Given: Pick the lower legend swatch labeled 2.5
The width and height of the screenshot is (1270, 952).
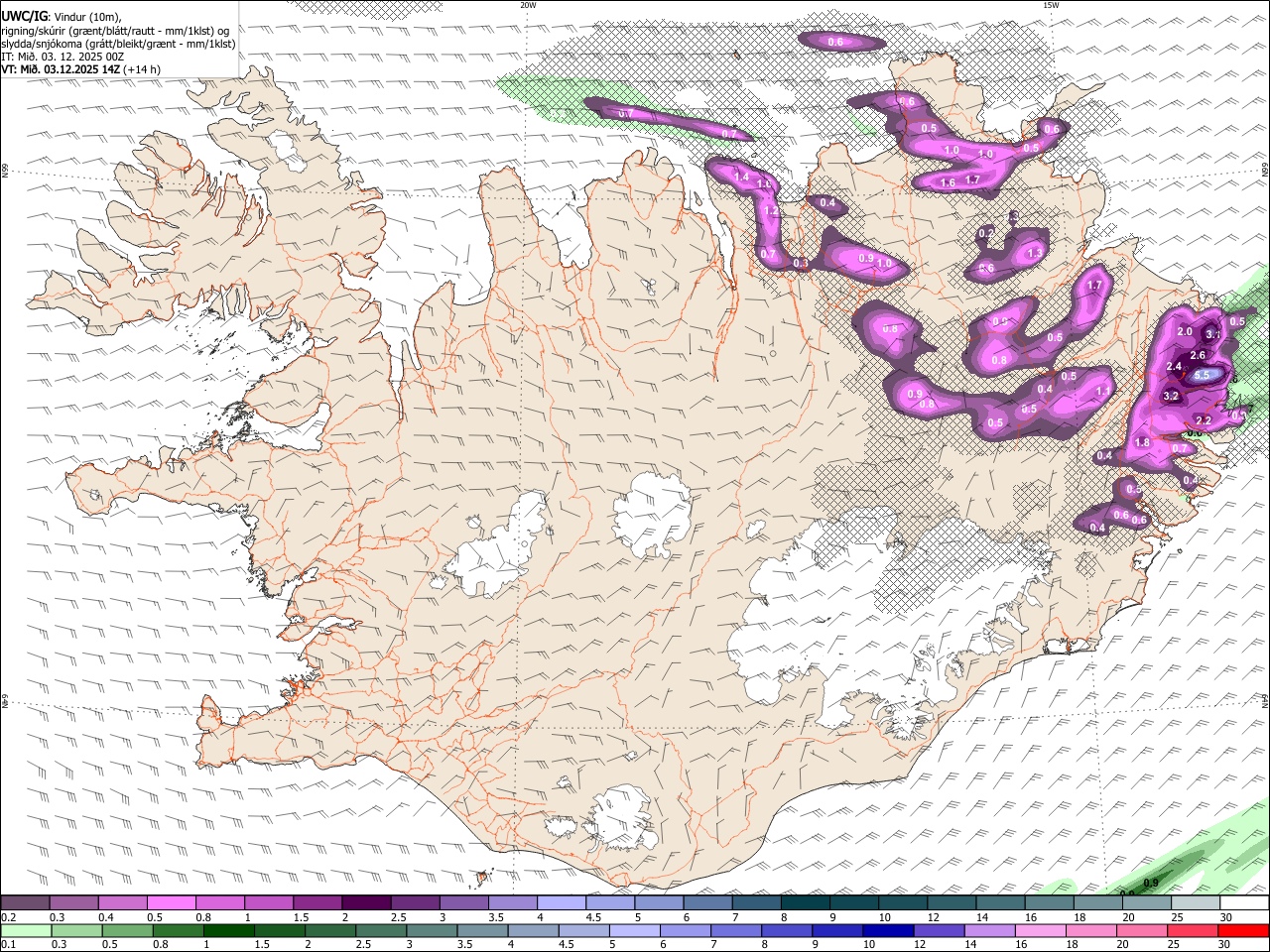Looking at the screenshot, I should pos(380,930).
